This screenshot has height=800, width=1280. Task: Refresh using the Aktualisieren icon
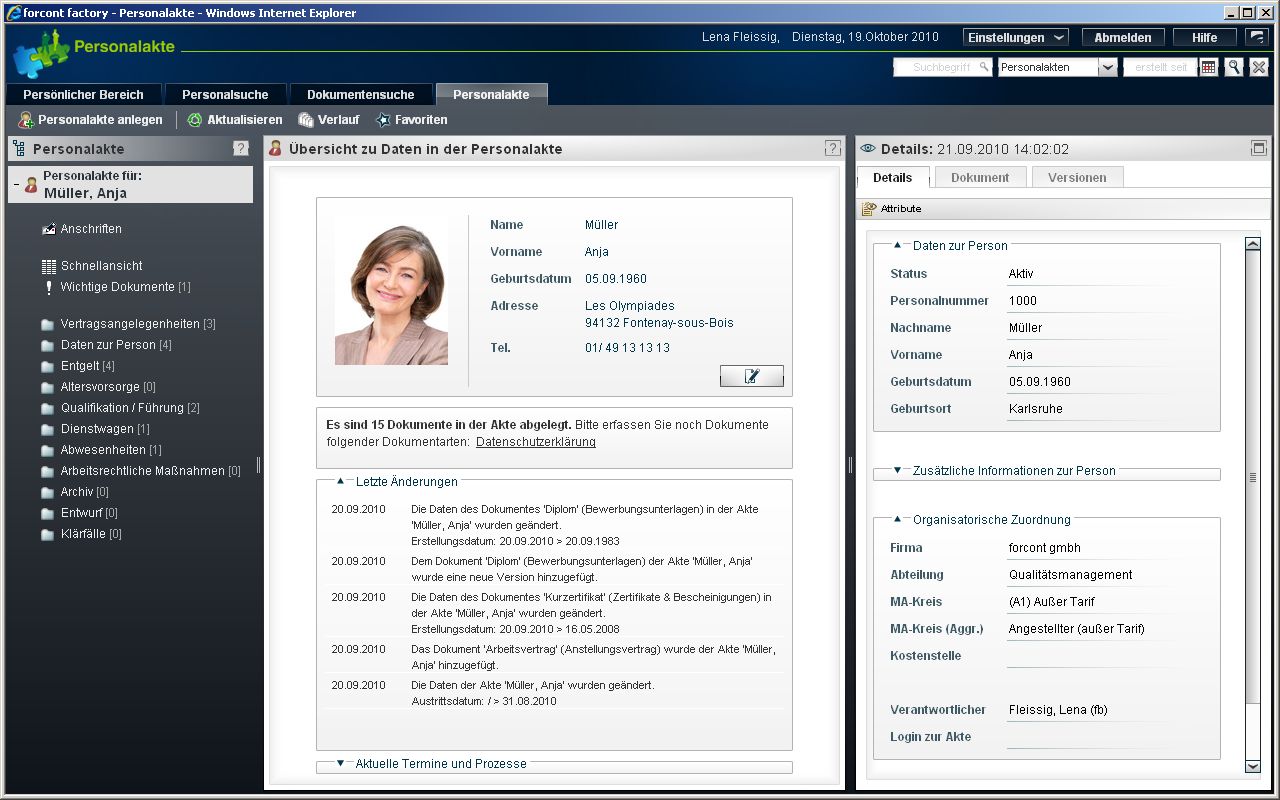pyautogui.click(x=195, y=120)
